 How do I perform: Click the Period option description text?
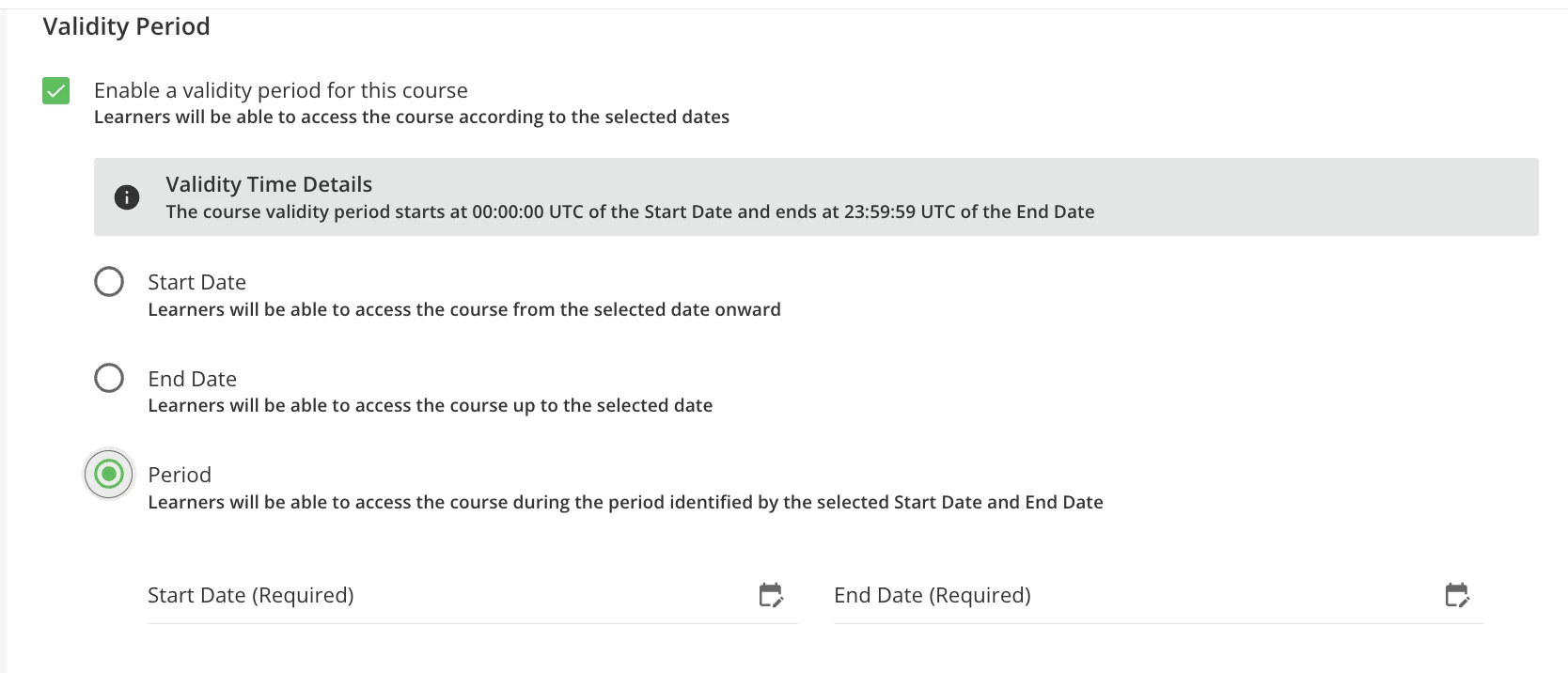pos(625,503)
